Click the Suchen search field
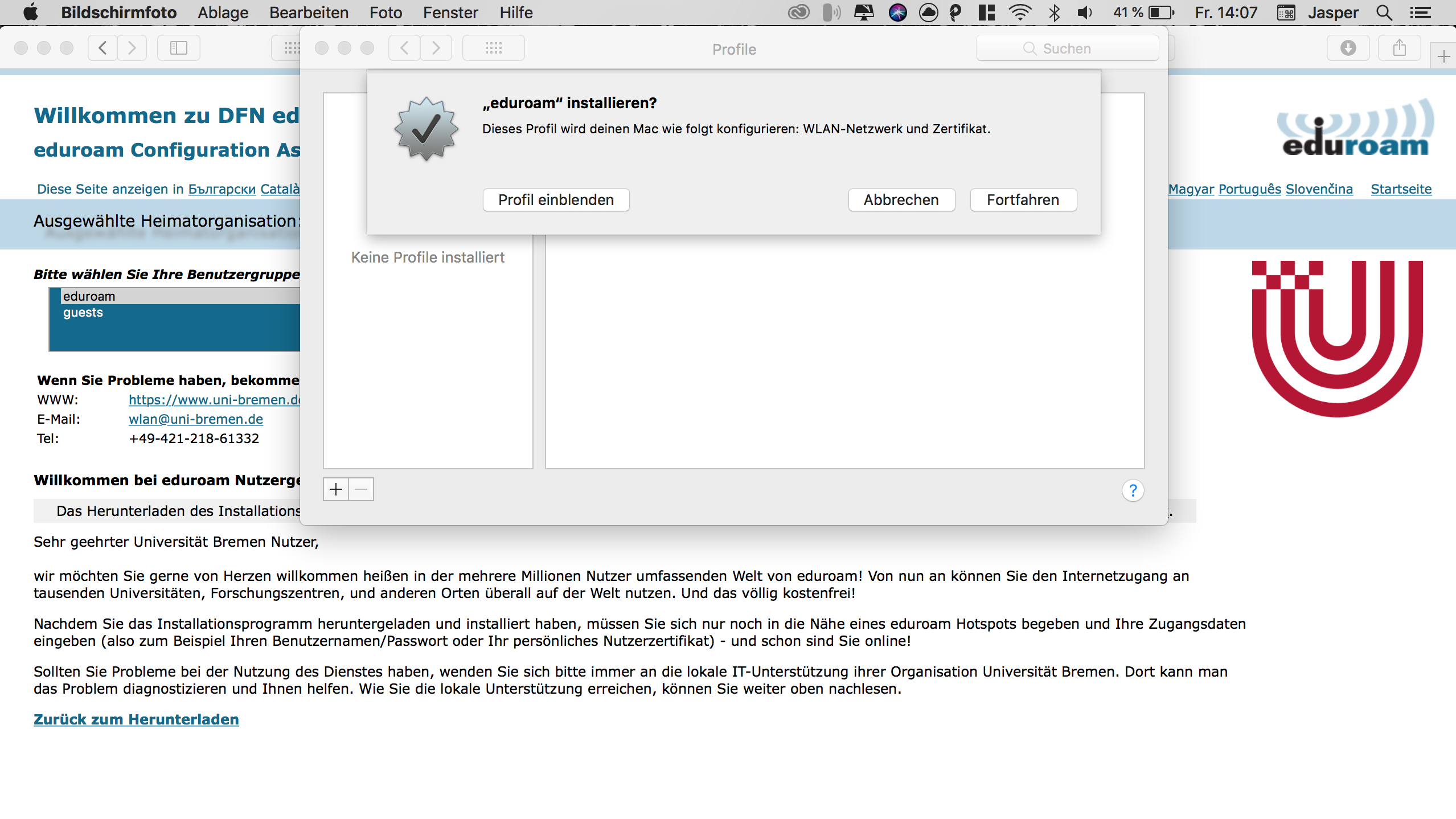 (1067, 48)
